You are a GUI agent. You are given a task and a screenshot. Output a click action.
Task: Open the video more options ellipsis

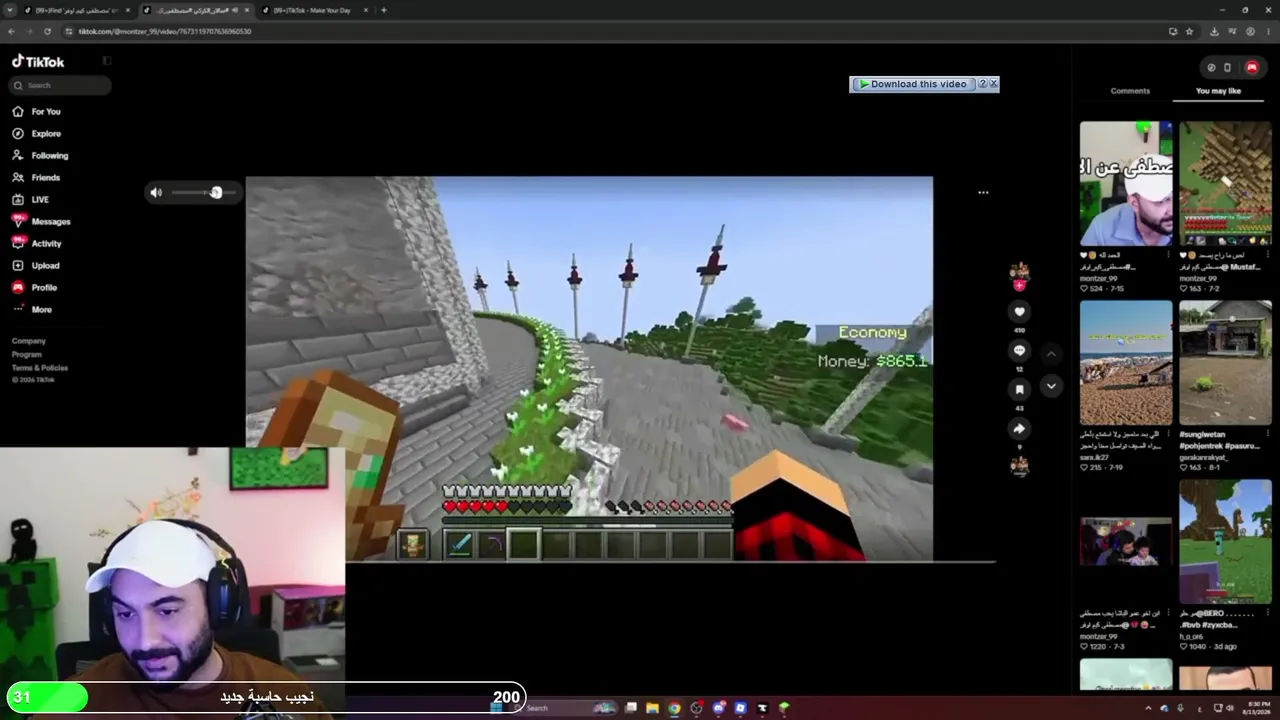coord(983,192)
